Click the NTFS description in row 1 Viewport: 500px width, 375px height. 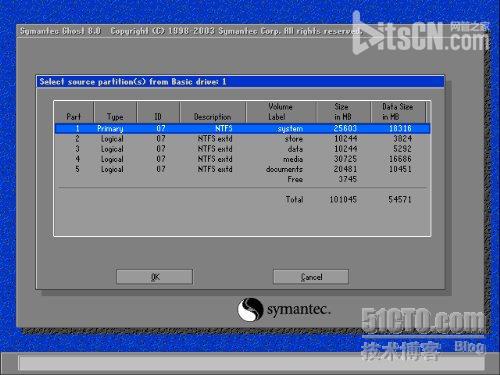coord(224,129)
